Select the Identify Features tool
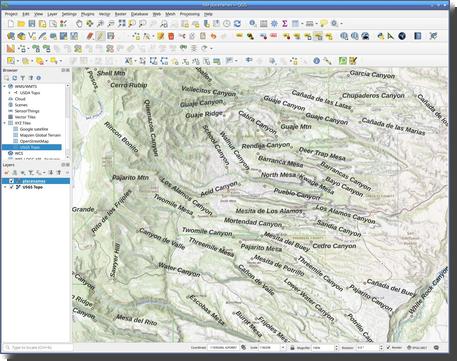Image resolution: width=457 pixels, height=361 pixels. (x=253, y=24)
